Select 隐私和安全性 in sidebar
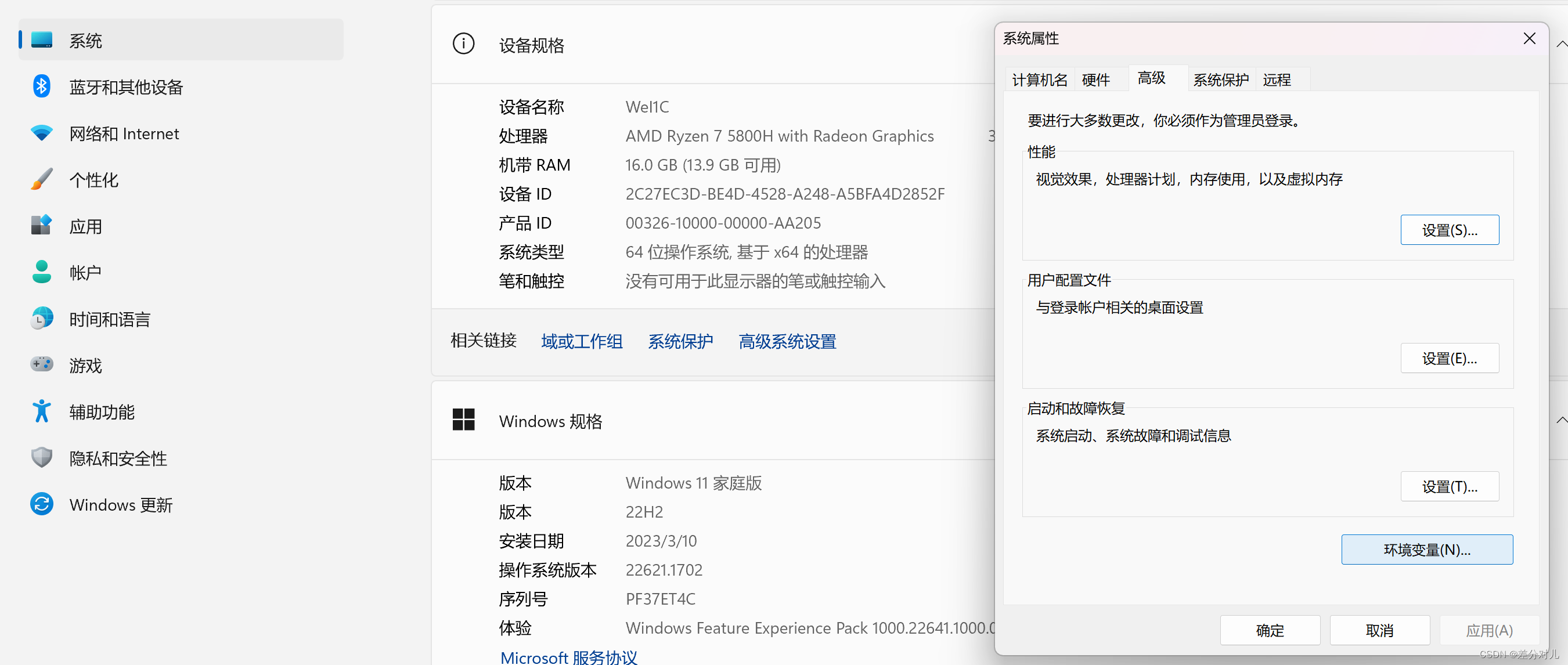Image resolution: width=1568 pixels, height=665 pixels. tap(181, 457)
